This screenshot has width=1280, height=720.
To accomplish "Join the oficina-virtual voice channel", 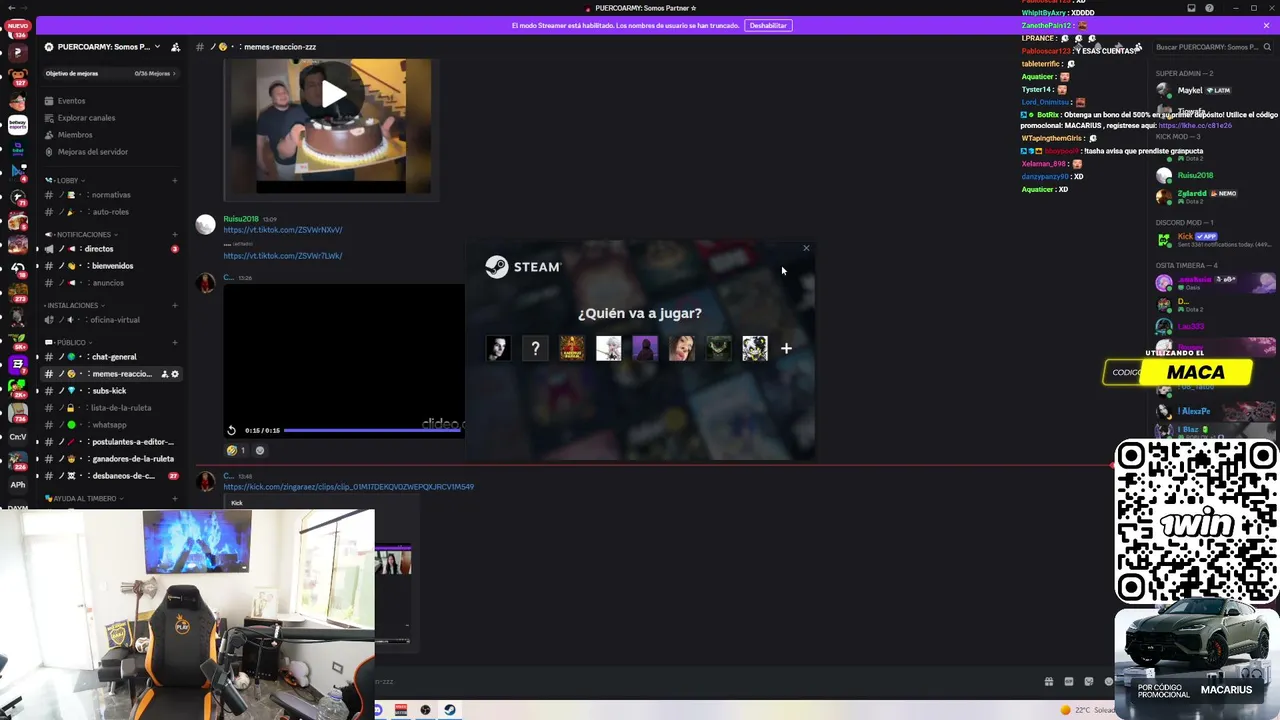I will [112, 320].
